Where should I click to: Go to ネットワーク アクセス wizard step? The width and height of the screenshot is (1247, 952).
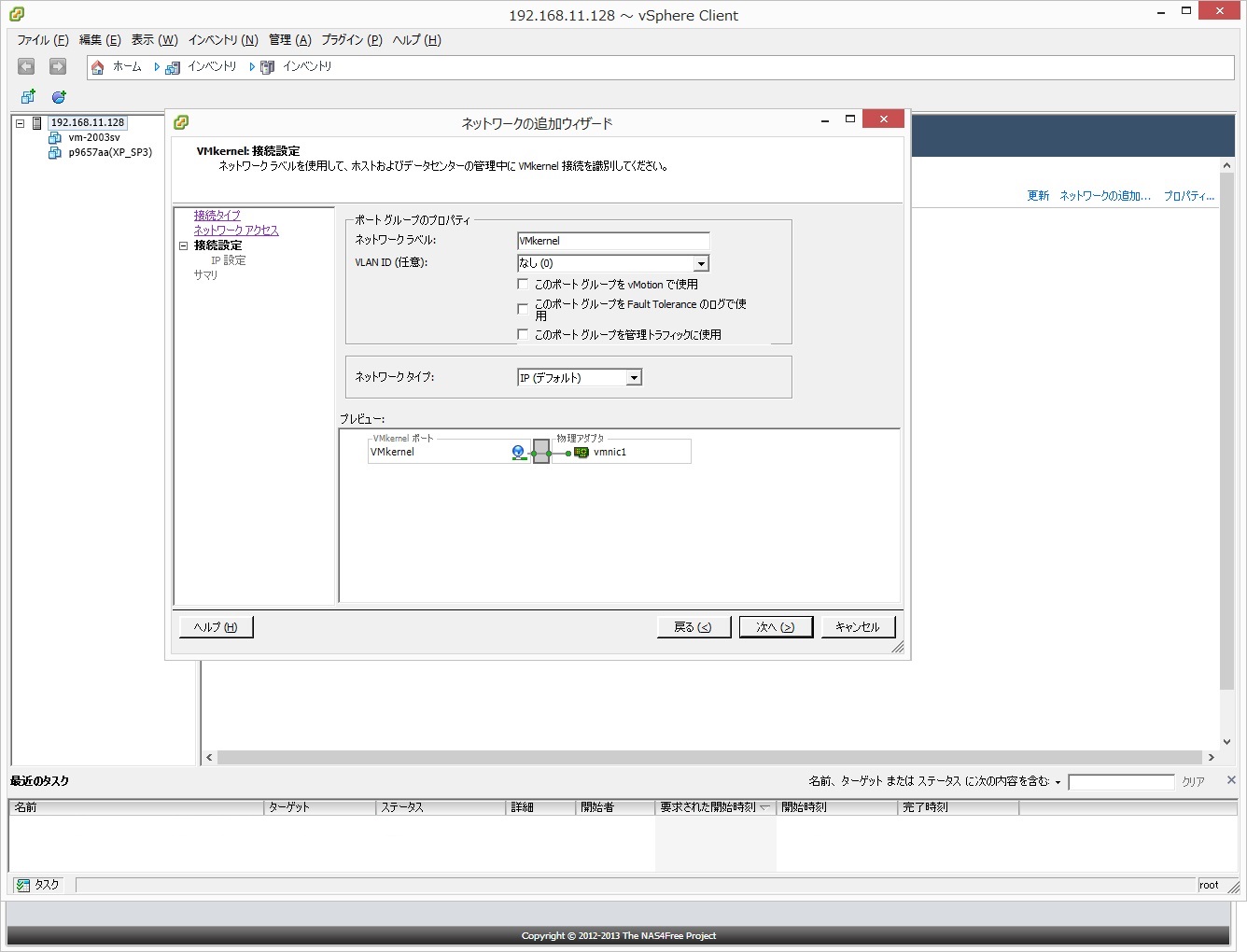(x=236, y=231)
